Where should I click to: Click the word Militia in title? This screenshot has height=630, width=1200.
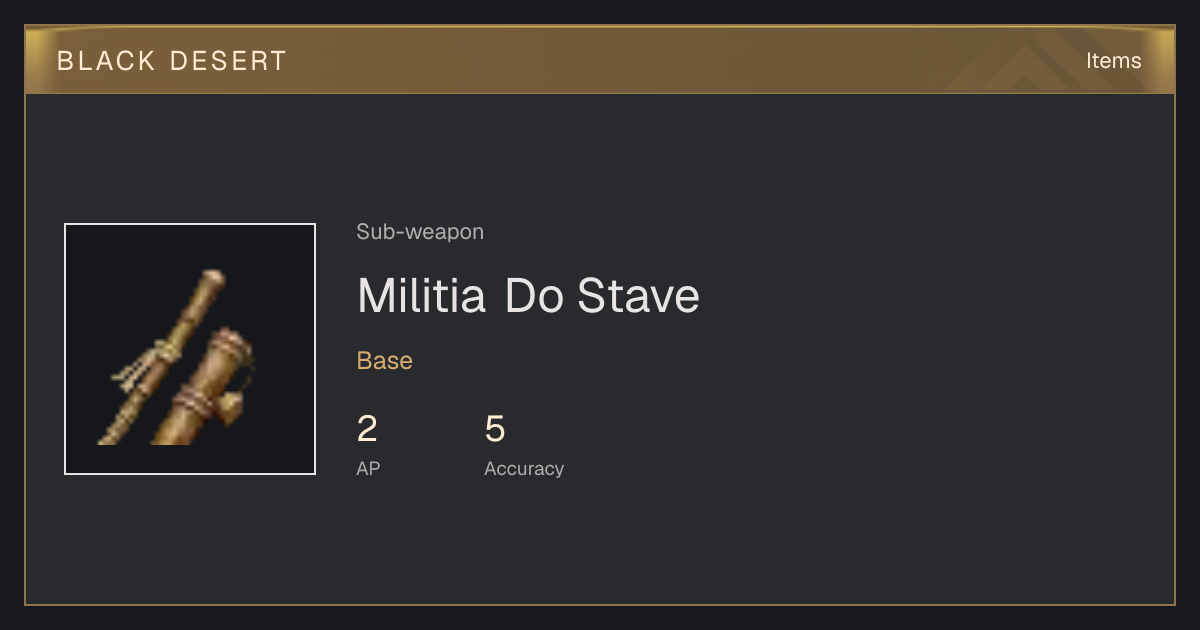coord(421,296)
